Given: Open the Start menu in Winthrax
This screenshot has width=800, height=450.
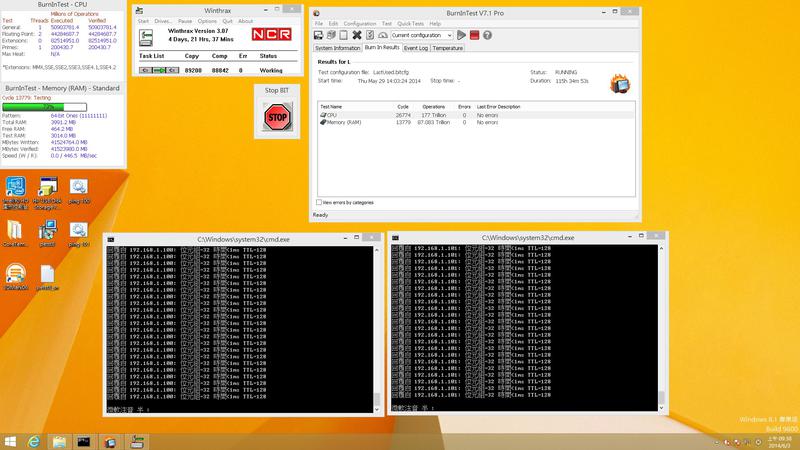Looking at the screenshot, I should coord(143,21).
